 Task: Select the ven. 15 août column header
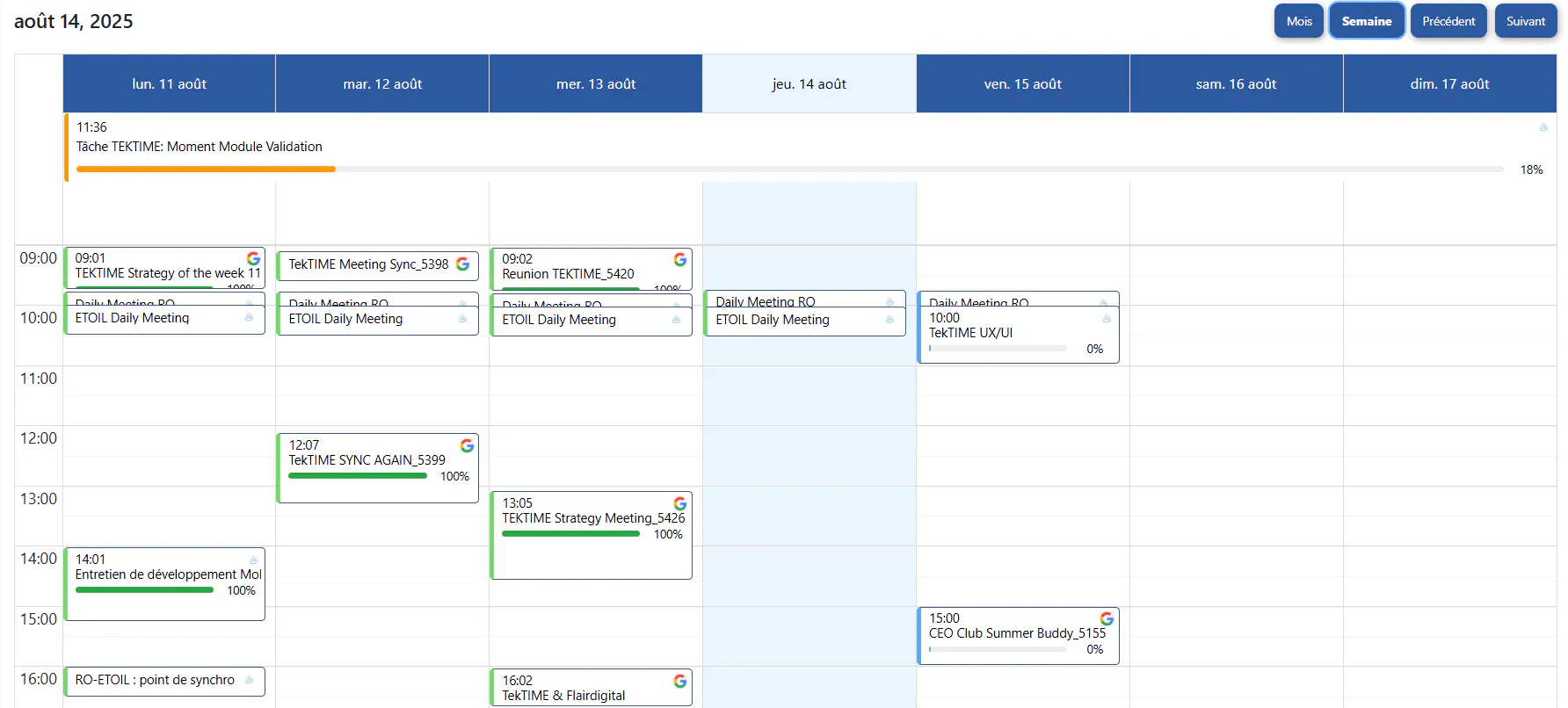coord(1023,83)
